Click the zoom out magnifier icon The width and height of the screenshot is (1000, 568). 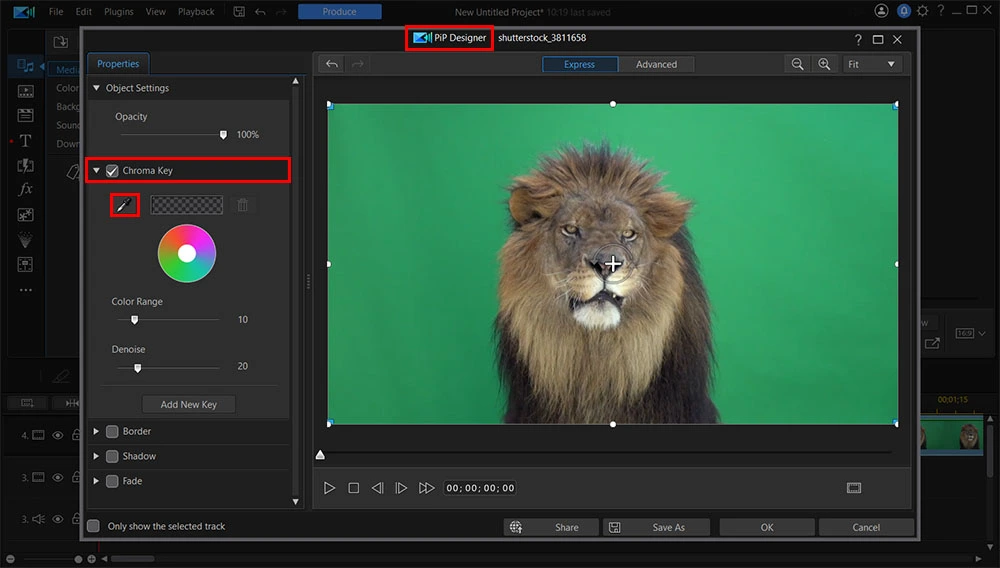pos(798,64)
